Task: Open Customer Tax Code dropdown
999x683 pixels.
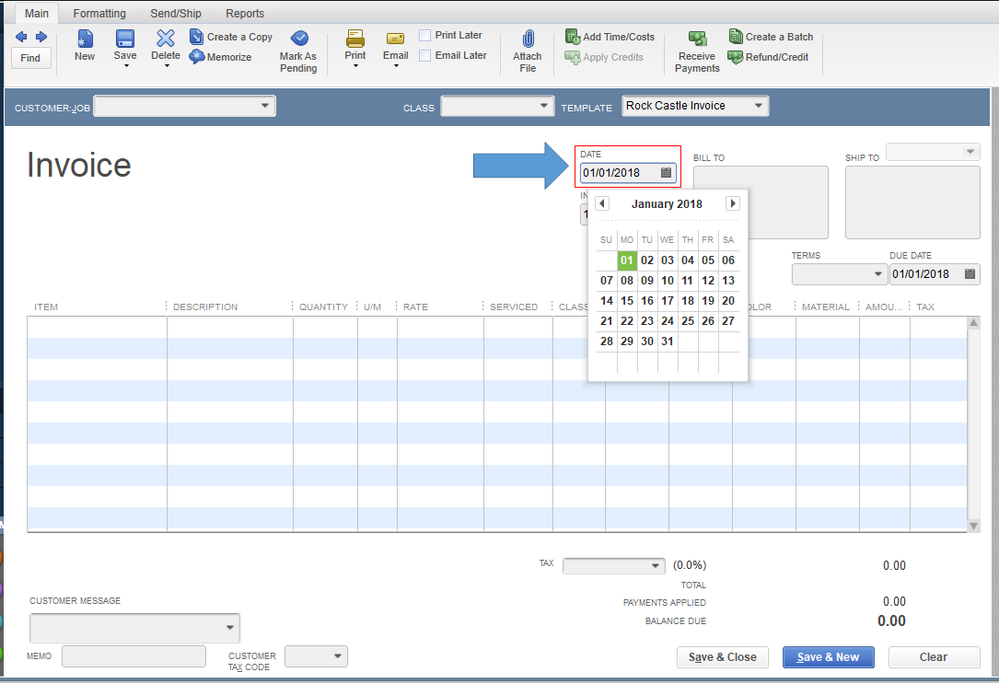Action: (x=338, y=656)
